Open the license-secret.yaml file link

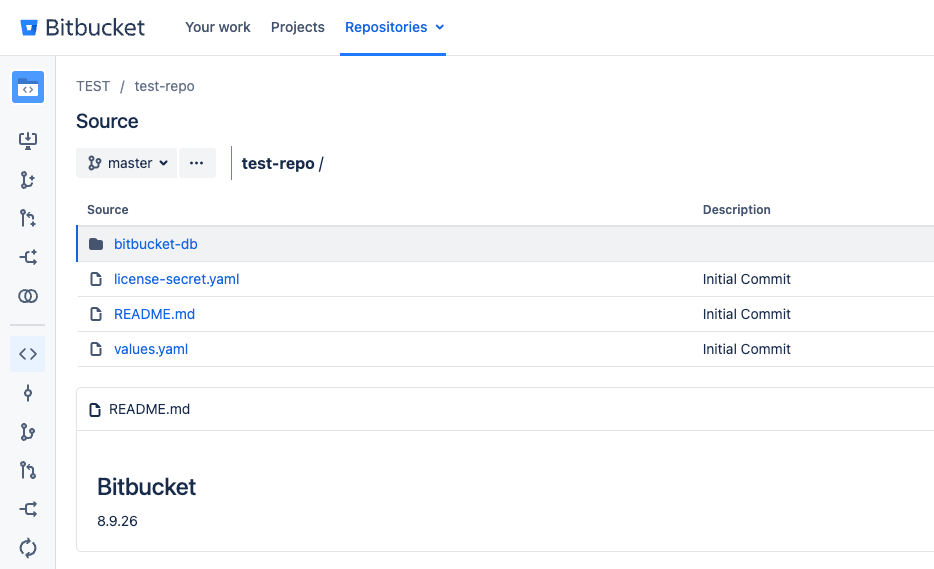(176, 279)
